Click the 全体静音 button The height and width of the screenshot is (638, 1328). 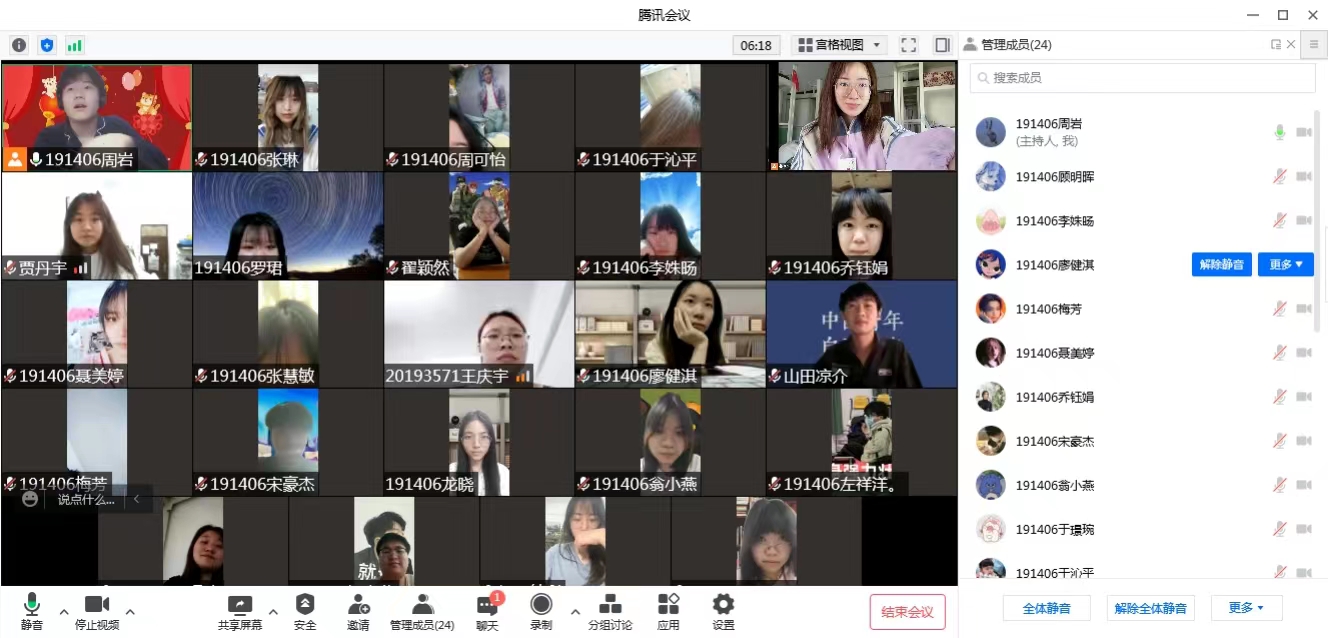pos(1046,608)
